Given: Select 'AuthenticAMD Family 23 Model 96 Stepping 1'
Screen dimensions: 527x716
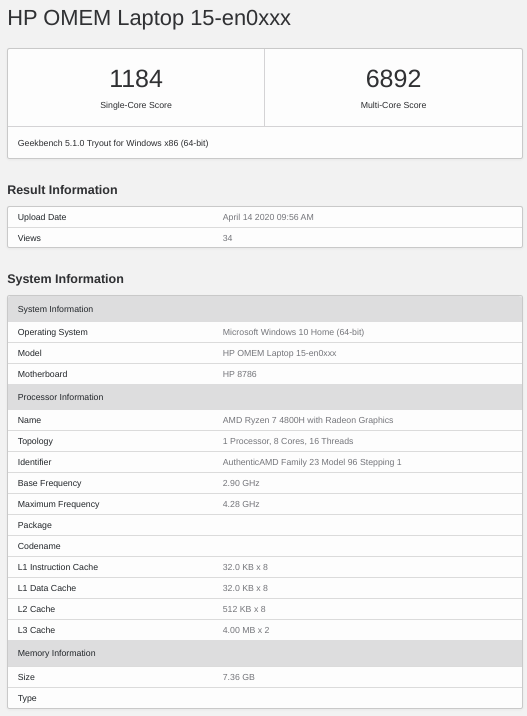Looking at the screenshot, I should 312,462.
